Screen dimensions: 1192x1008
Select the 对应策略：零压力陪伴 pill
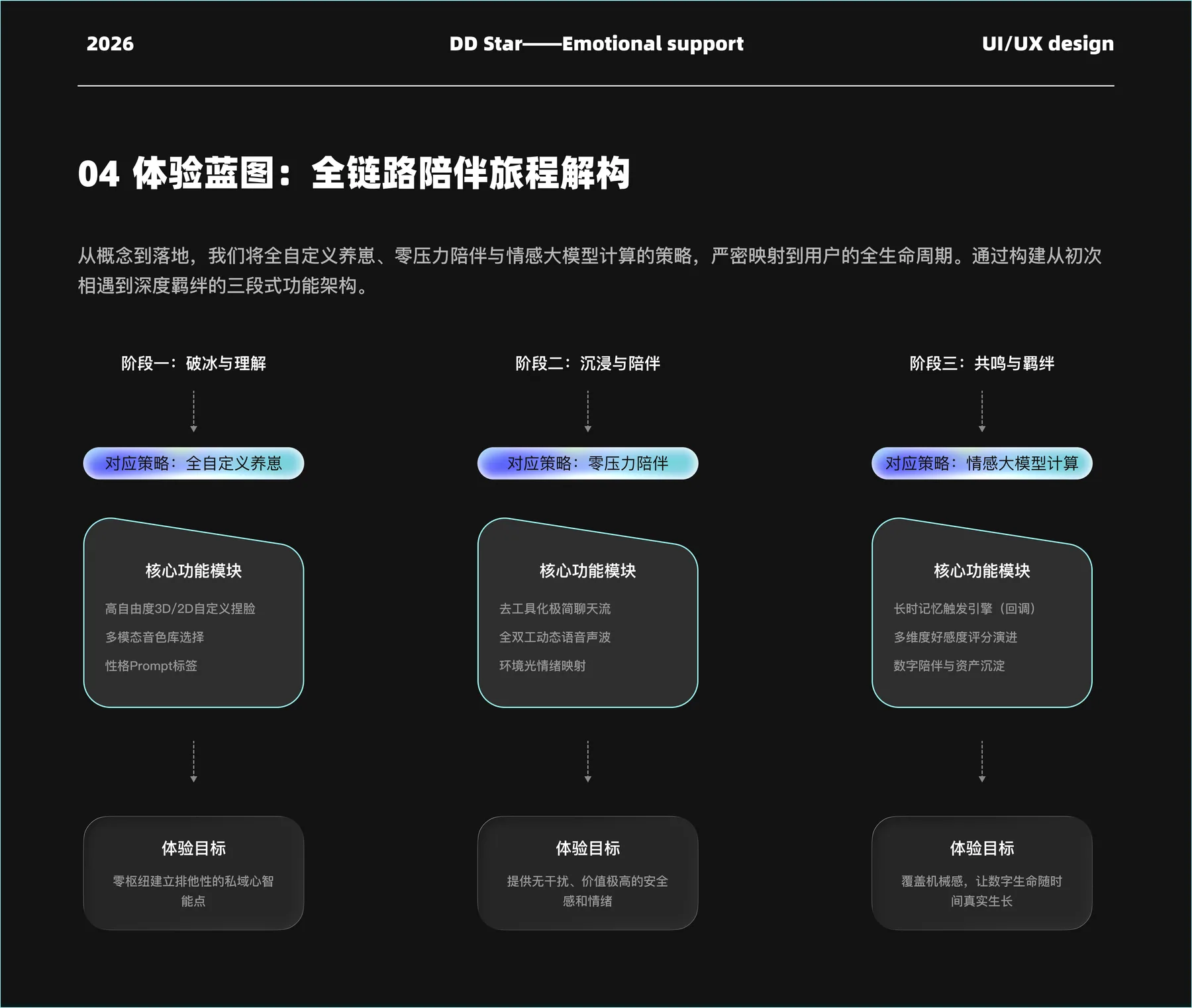coord(587,463)
